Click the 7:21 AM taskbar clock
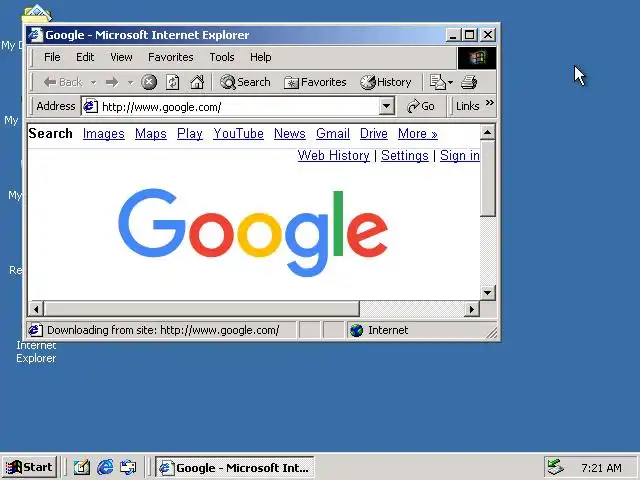Screen dimensions: 640x480 [601, 468]
